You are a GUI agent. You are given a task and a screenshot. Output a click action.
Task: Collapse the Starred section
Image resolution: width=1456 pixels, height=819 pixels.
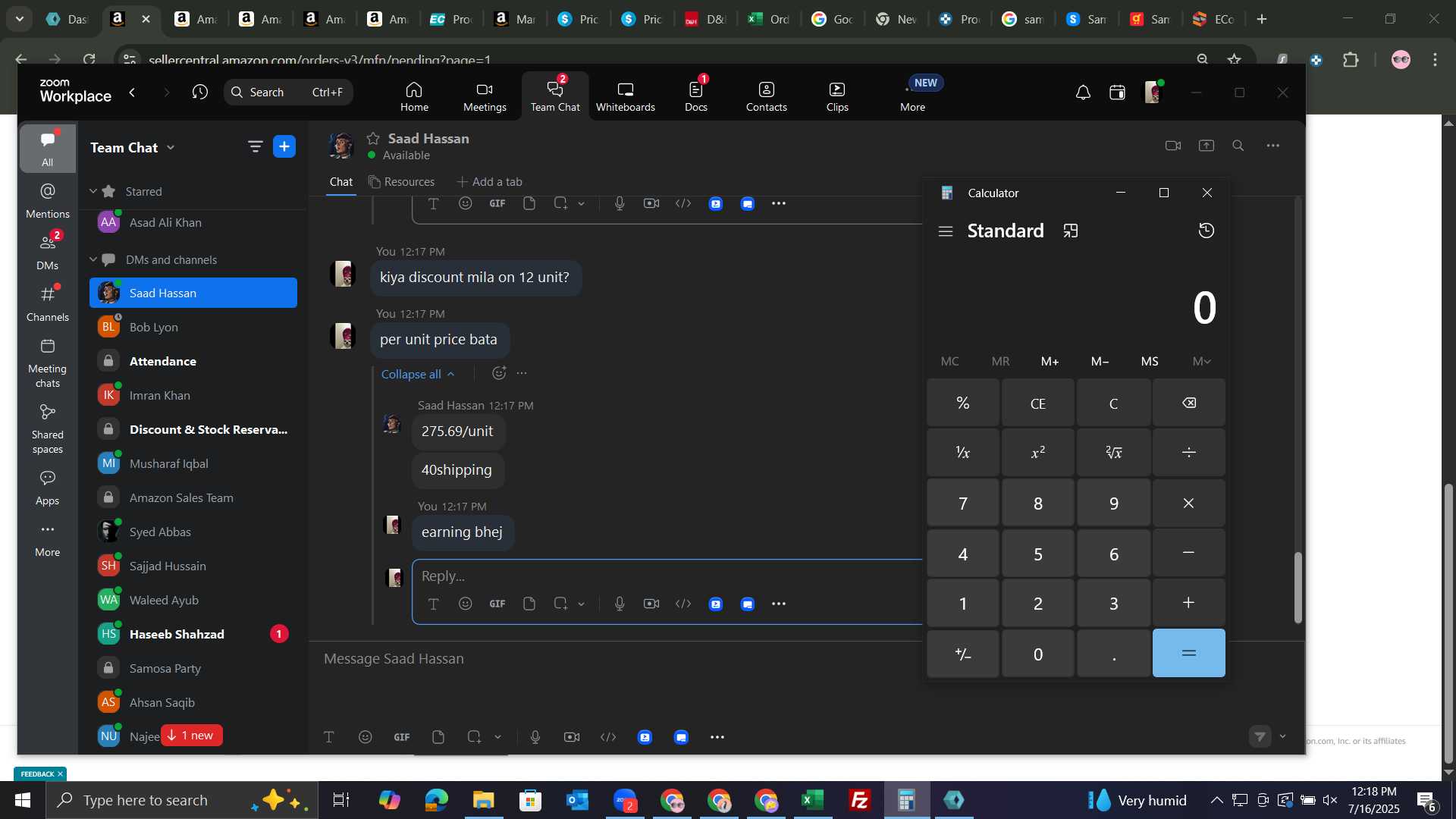(93, 191)
